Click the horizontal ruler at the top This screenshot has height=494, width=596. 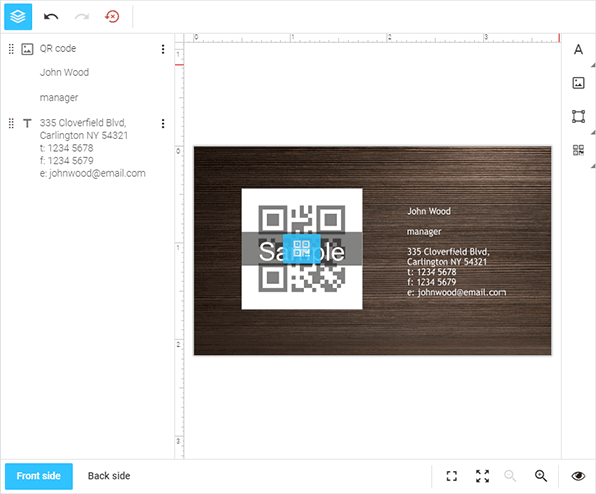click(372, 38)
